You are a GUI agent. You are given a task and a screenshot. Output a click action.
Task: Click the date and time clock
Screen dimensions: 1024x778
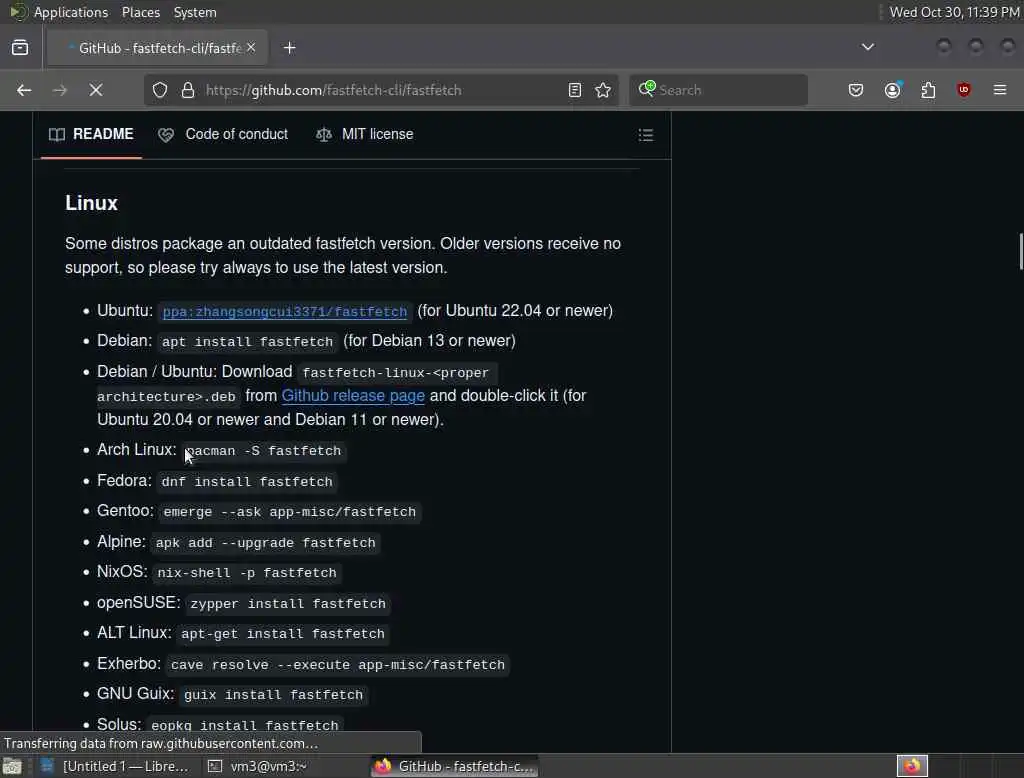[x=954, y=12]
